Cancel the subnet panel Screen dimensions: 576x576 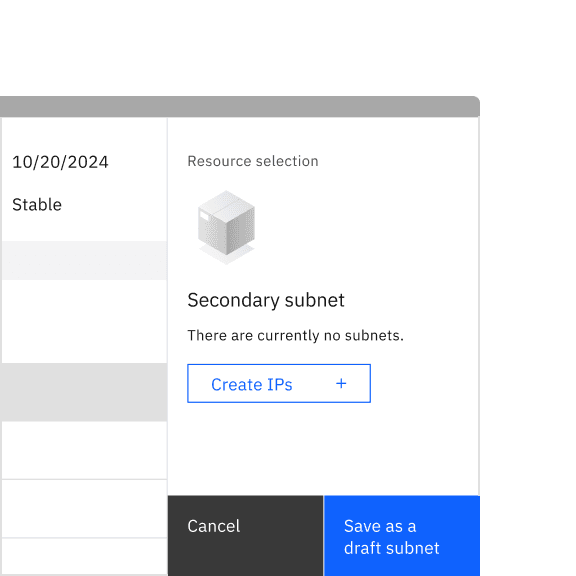coord(245,536)
